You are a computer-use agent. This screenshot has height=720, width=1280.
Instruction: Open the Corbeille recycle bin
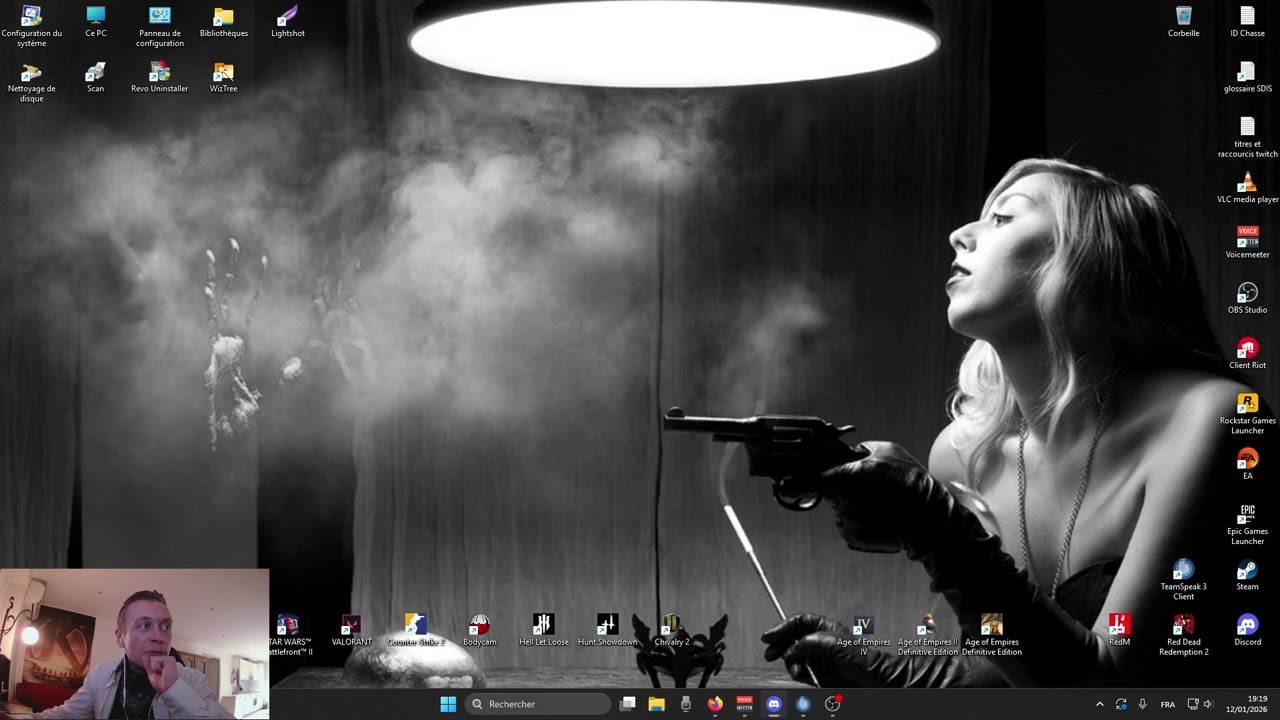coord(1184,22)
